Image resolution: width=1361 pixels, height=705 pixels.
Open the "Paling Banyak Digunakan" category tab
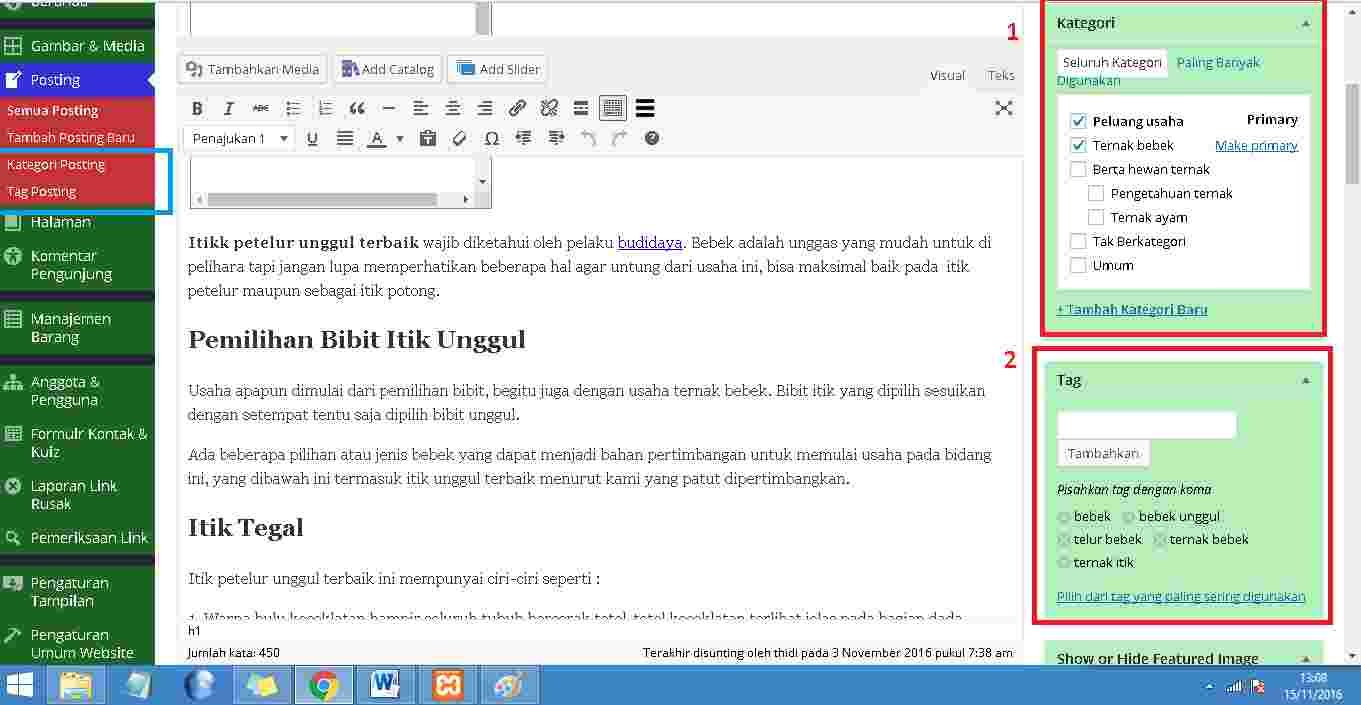[x=1217, y=62]
